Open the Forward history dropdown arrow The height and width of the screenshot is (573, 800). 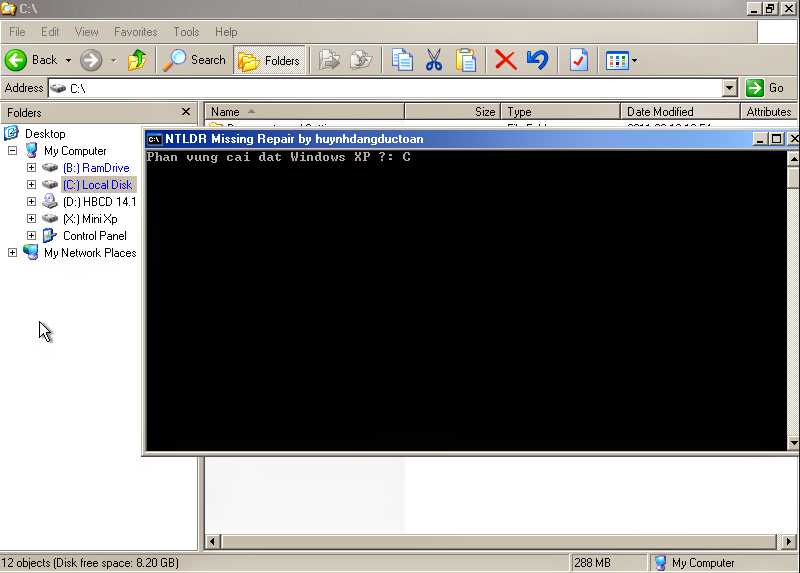[114, 60]
